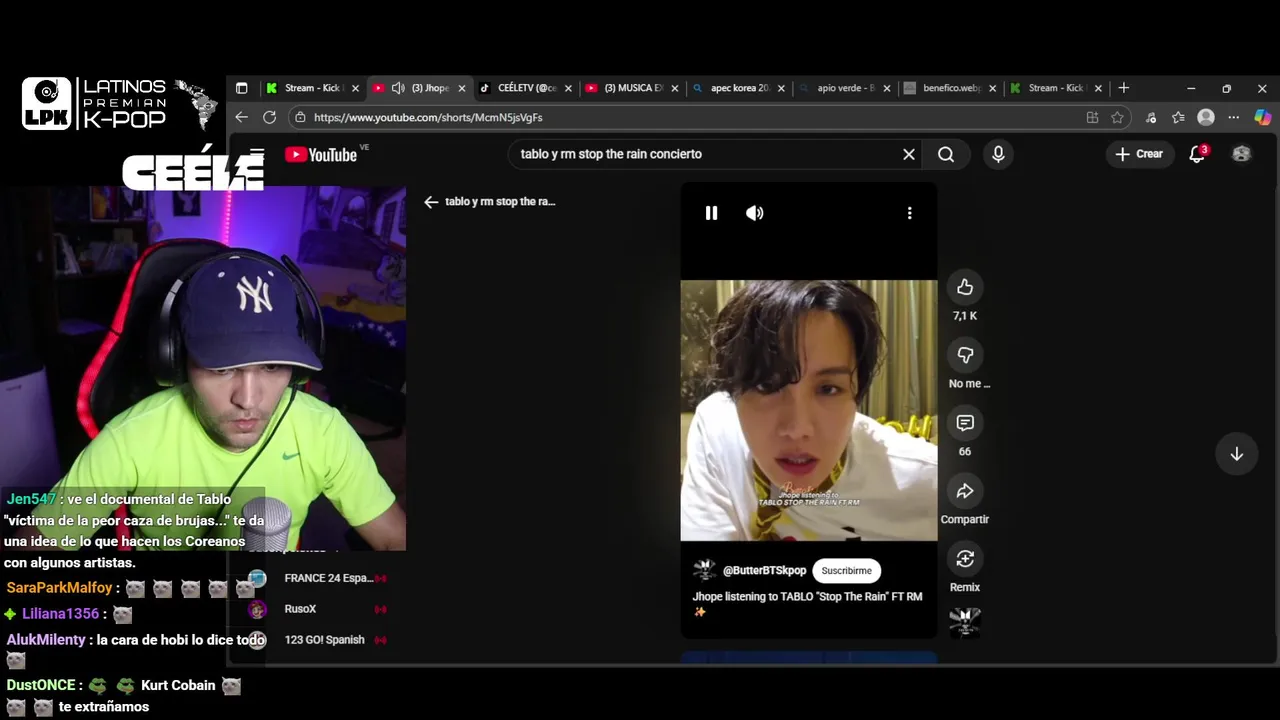This screenshot has width=1280, height=720.
Task: Go to next Short with down arrow
Action: (1237, 454)
